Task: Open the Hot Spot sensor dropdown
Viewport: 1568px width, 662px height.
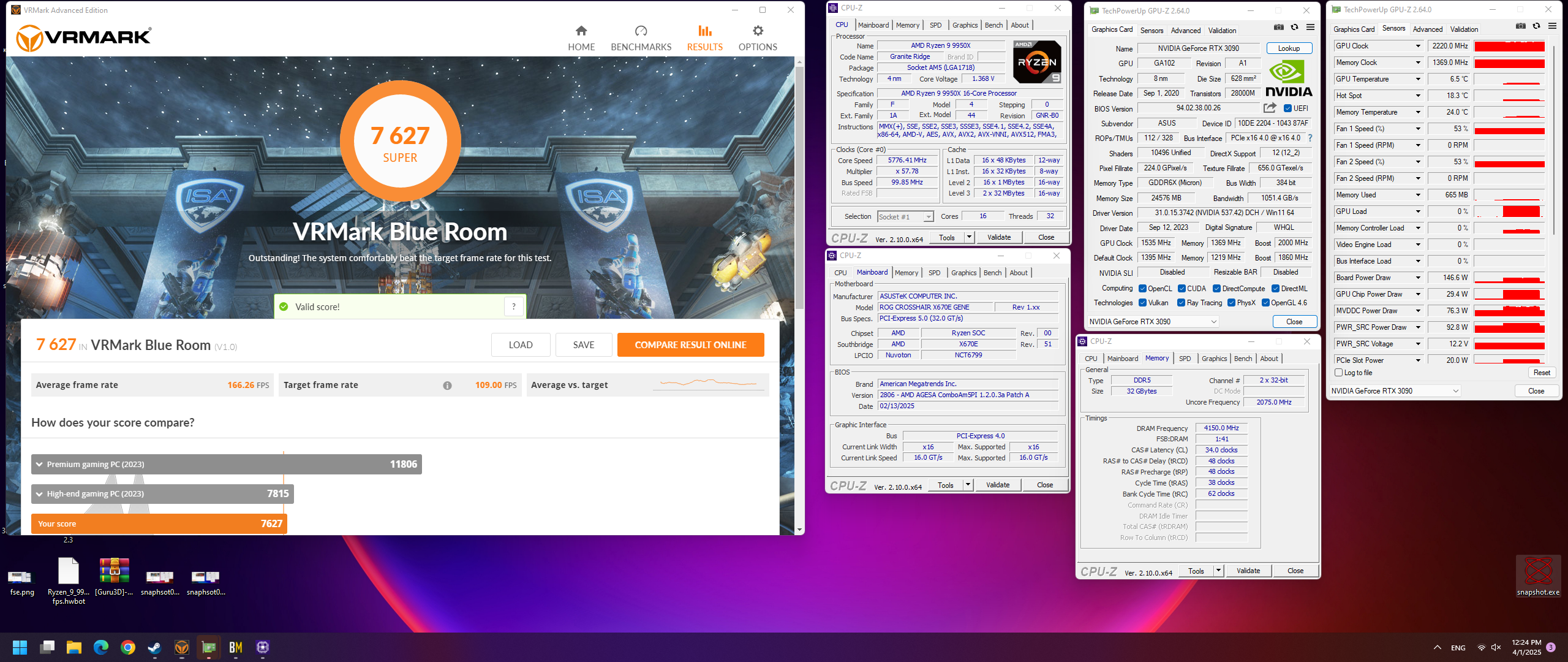Action: tap(1417, 96)
